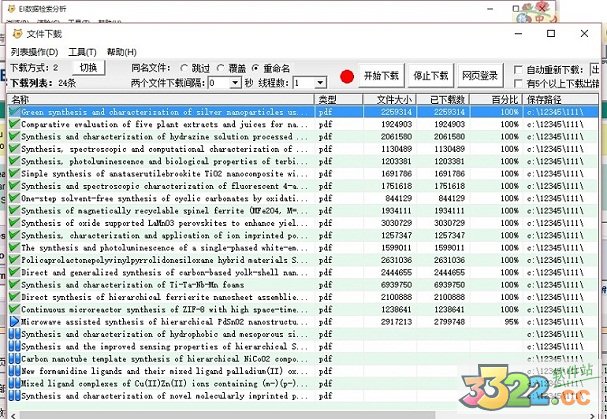Click the 停止下载 button
607x419 pixels.
click(x=430, y=76)
